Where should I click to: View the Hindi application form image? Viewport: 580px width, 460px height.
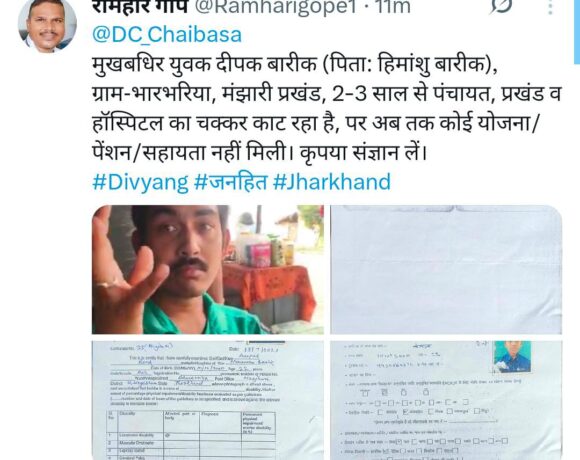[446, 400]
